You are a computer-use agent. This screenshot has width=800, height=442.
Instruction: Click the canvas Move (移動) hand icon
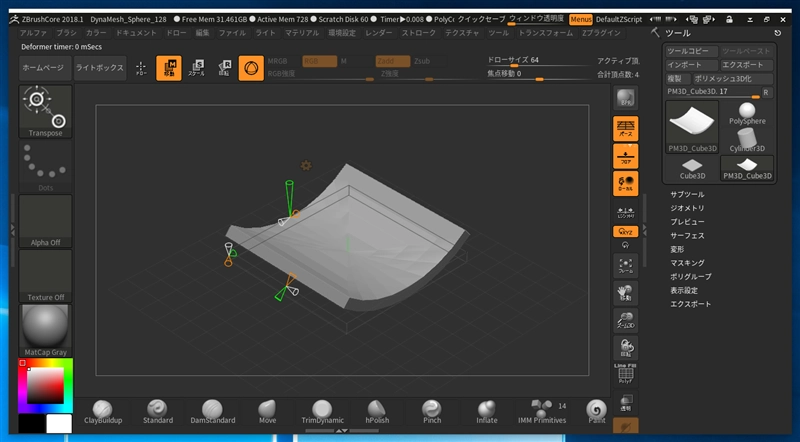(x=626, y=293)
